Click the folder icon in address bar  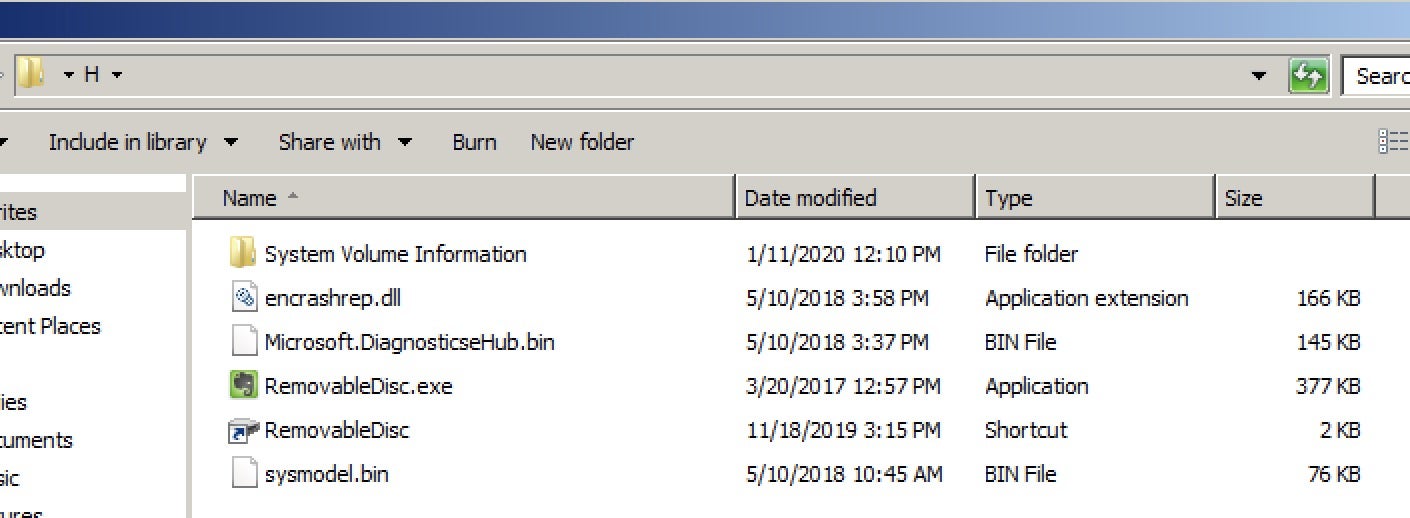[x=32, y=75]
